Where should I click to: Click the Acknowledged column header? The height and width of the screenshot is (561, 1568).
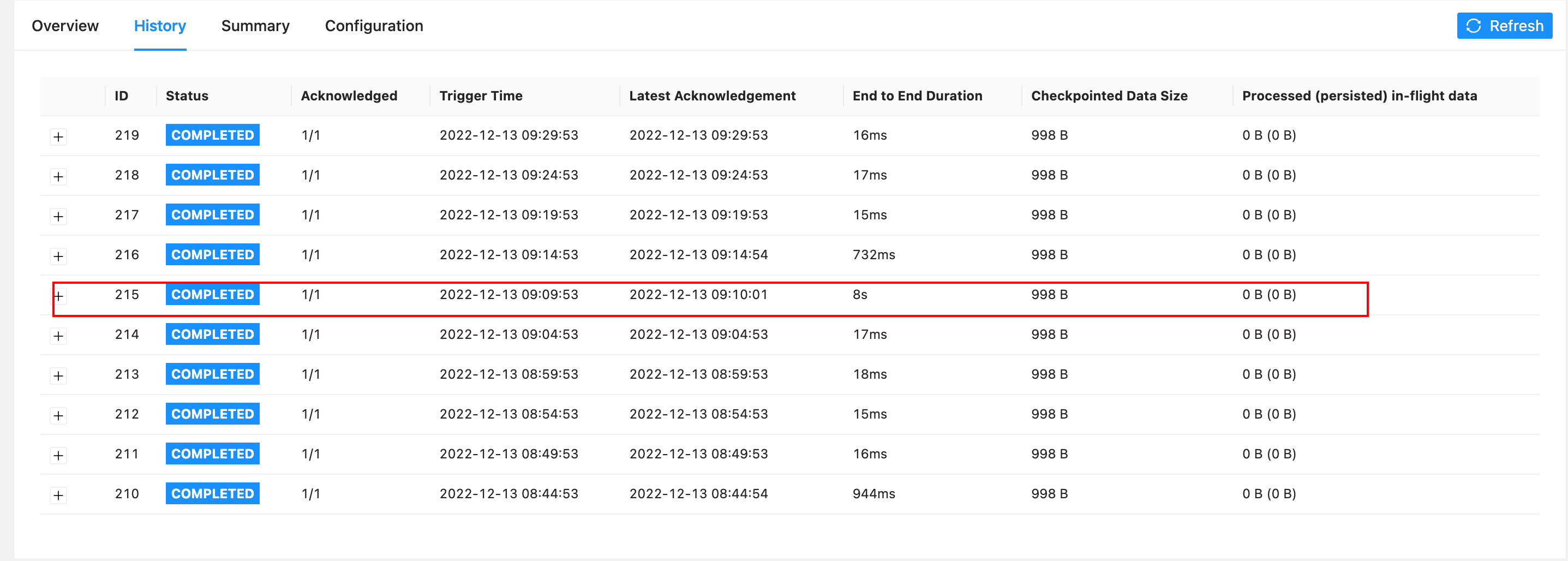pos(349,96)
